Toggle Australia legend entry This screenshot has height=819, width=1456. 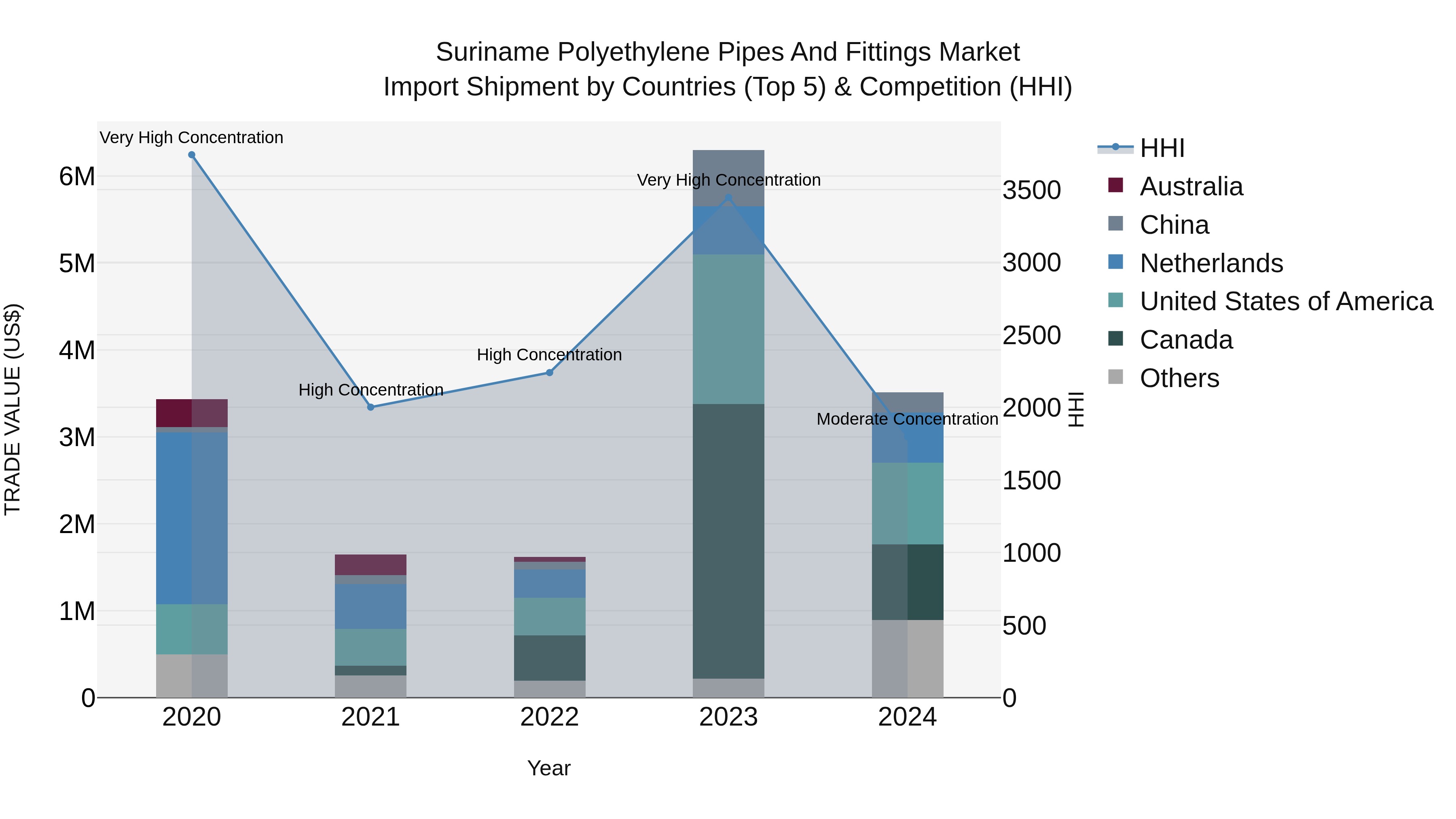point(1176,186)
